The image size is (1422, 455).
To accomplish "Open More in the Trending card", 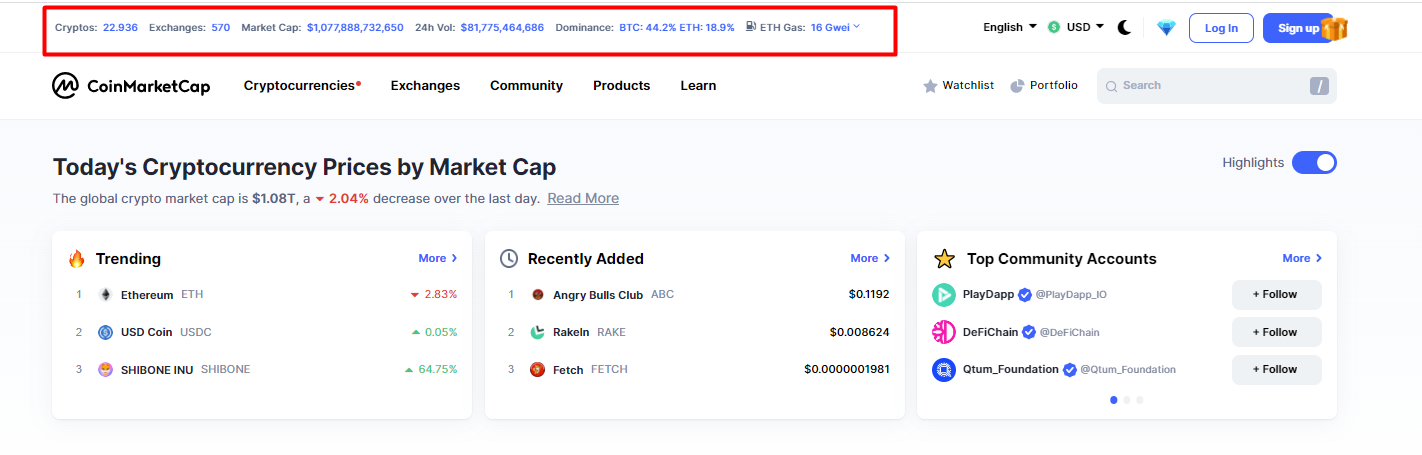I will 438,258.
